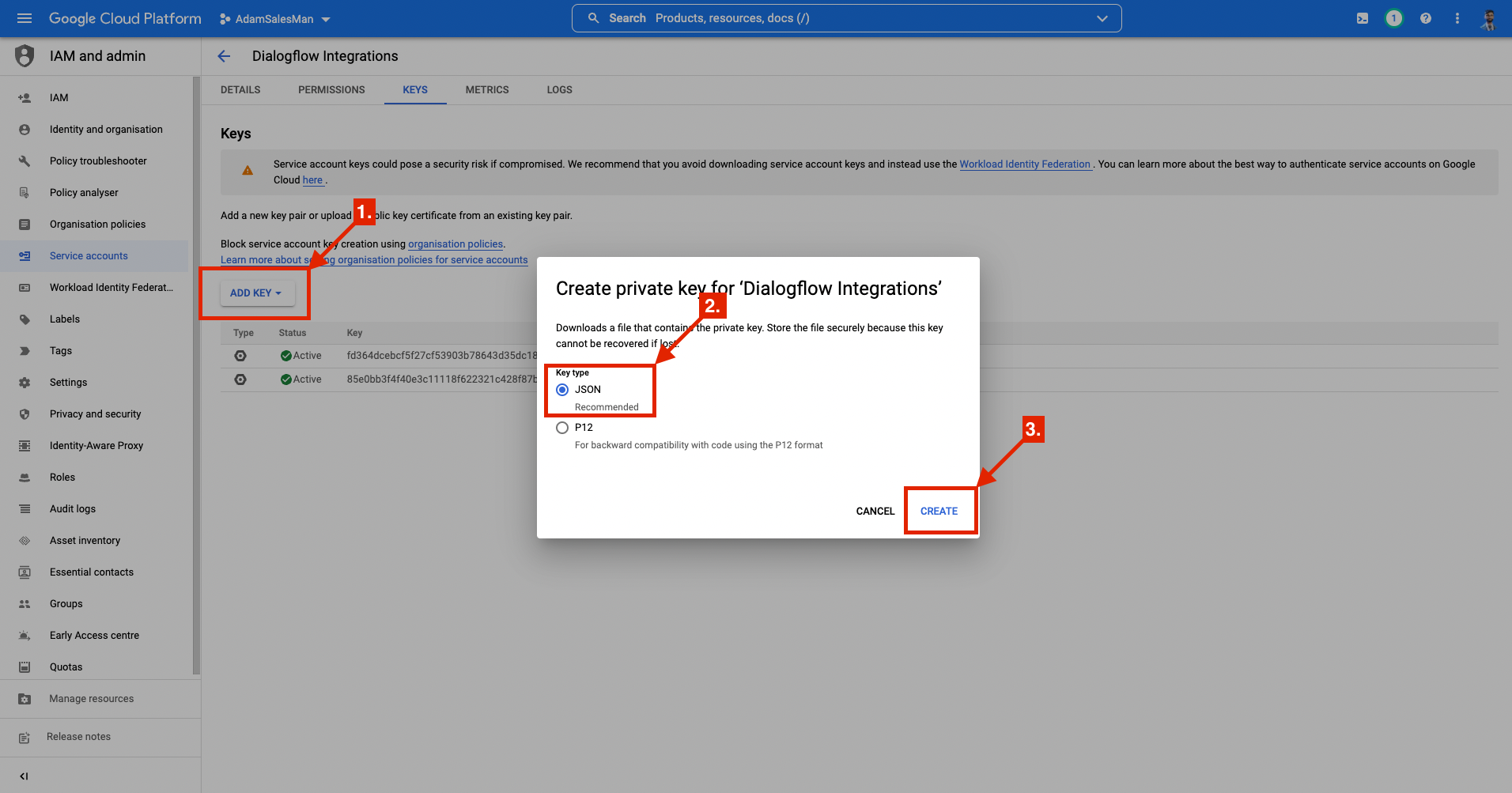Open the Workload Identity Federation link
The width and height of the screenshot is (1512, 793).
pyautogui.click(x=1025, y=164)
